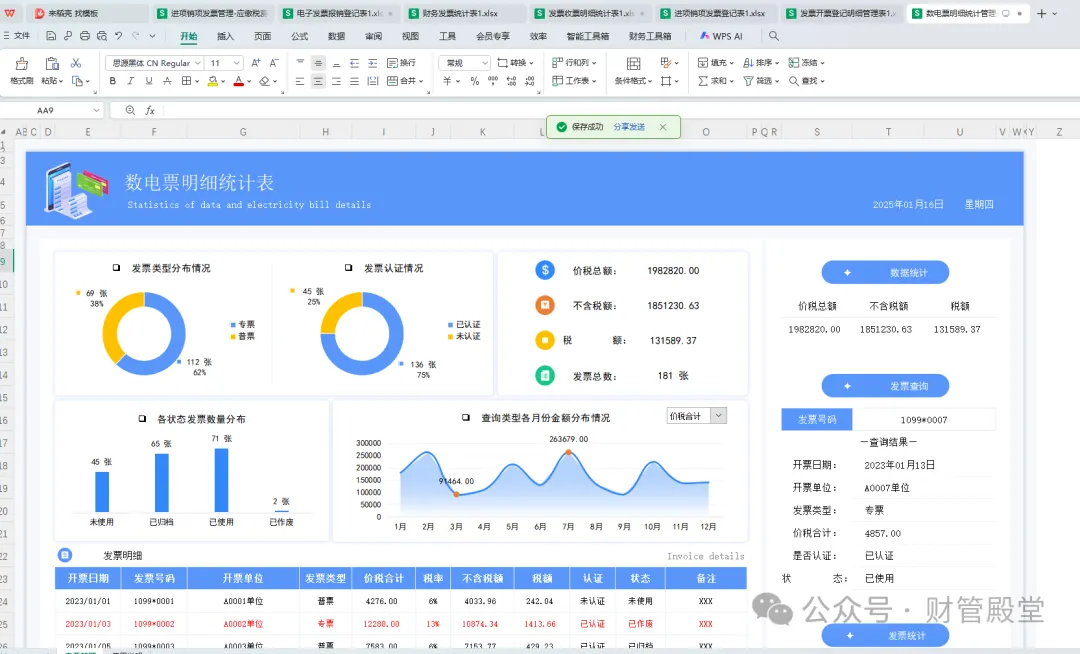Click the eraser clear-format icon
This screenshot has height=654, width=1080.
pos(264,81)
